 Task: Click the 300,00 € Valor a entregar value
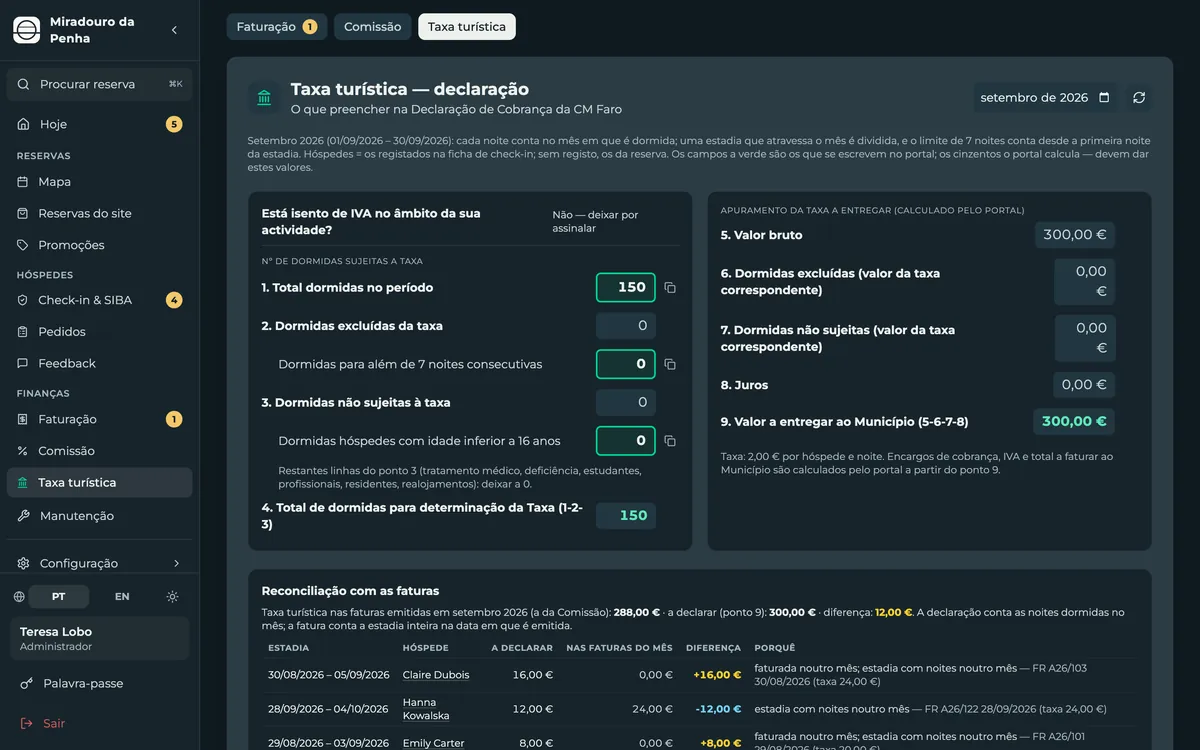1074,422
